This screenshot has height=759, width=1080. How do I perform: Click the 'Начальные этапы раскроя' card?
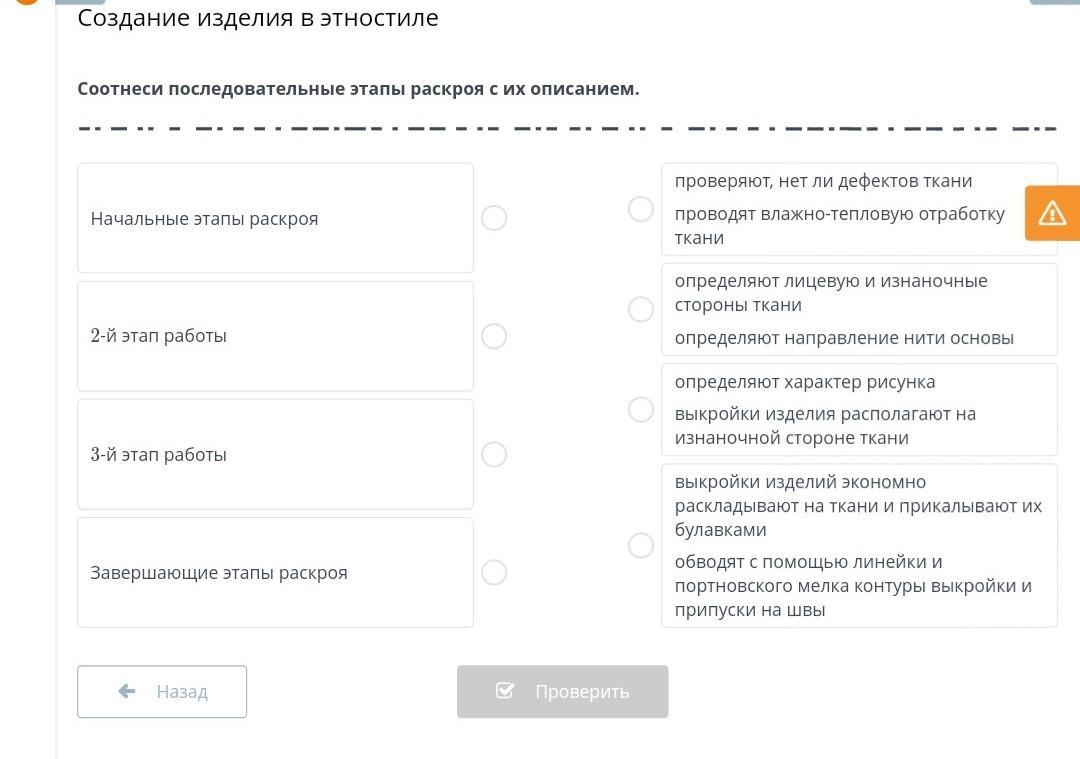coord(275,218)
